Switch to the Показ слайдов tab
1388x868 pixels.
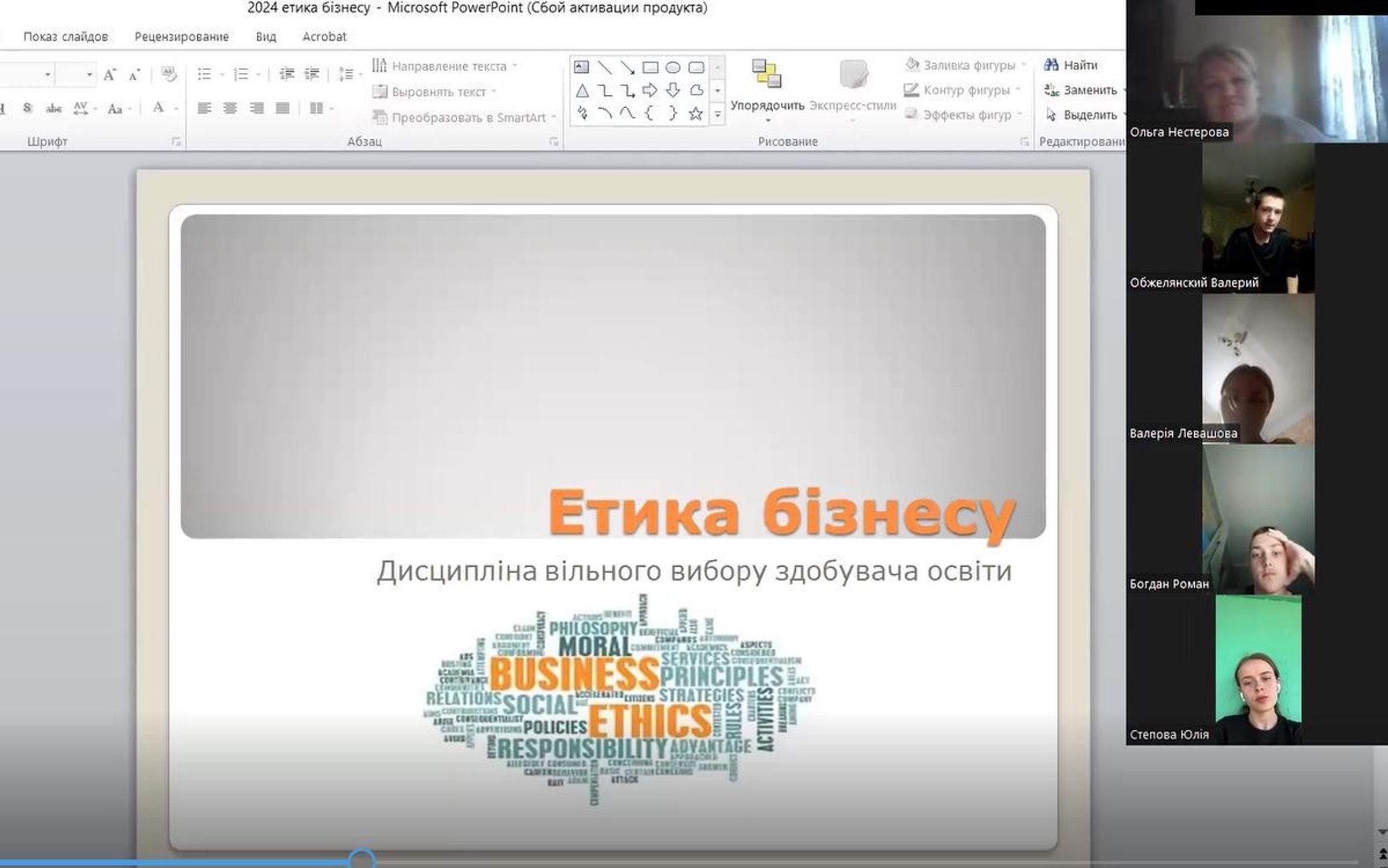coord(65,36)
